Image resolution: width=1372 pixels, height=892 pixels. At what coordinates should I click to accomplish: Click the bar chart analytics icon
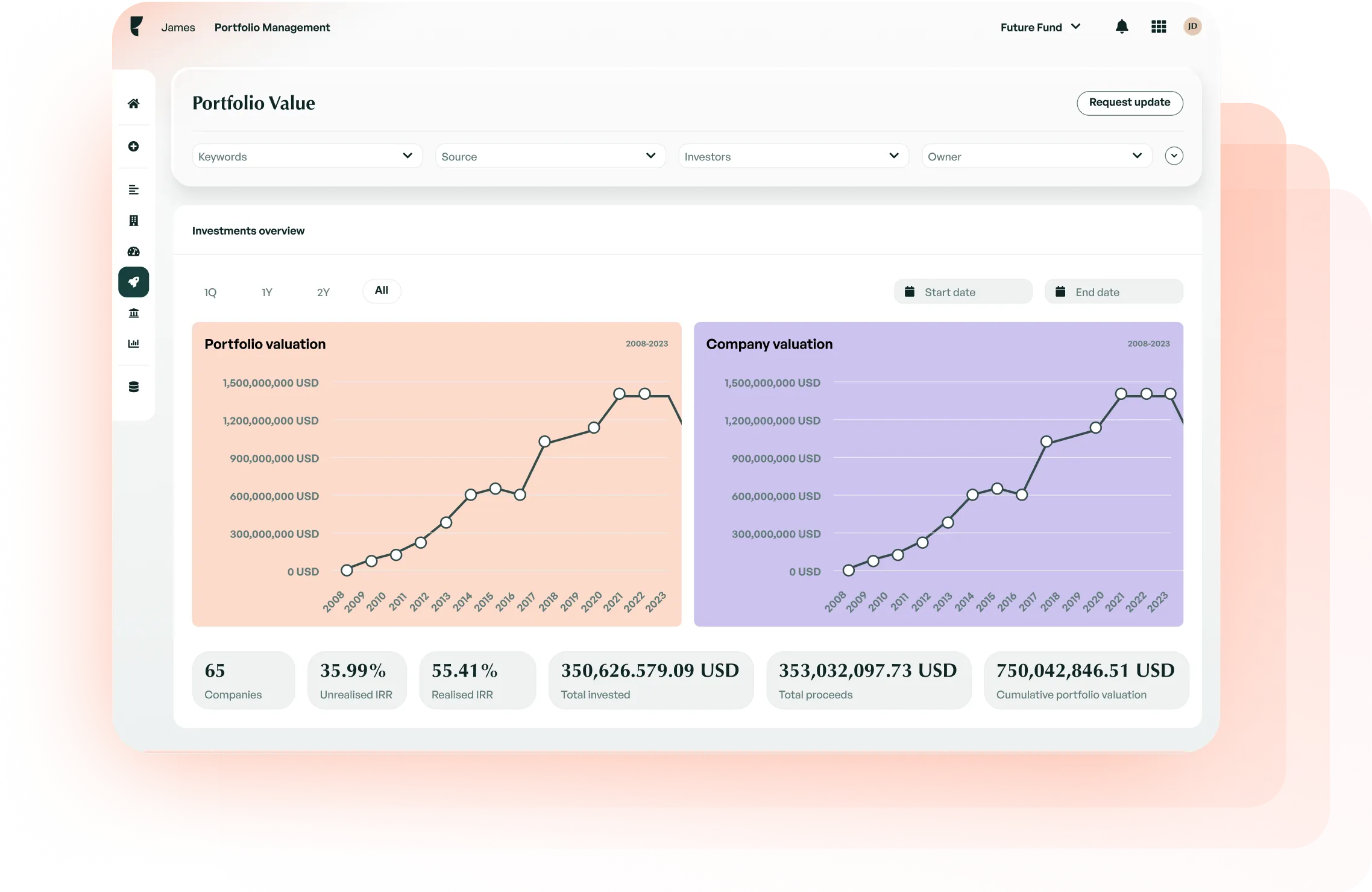coord(134,343)
